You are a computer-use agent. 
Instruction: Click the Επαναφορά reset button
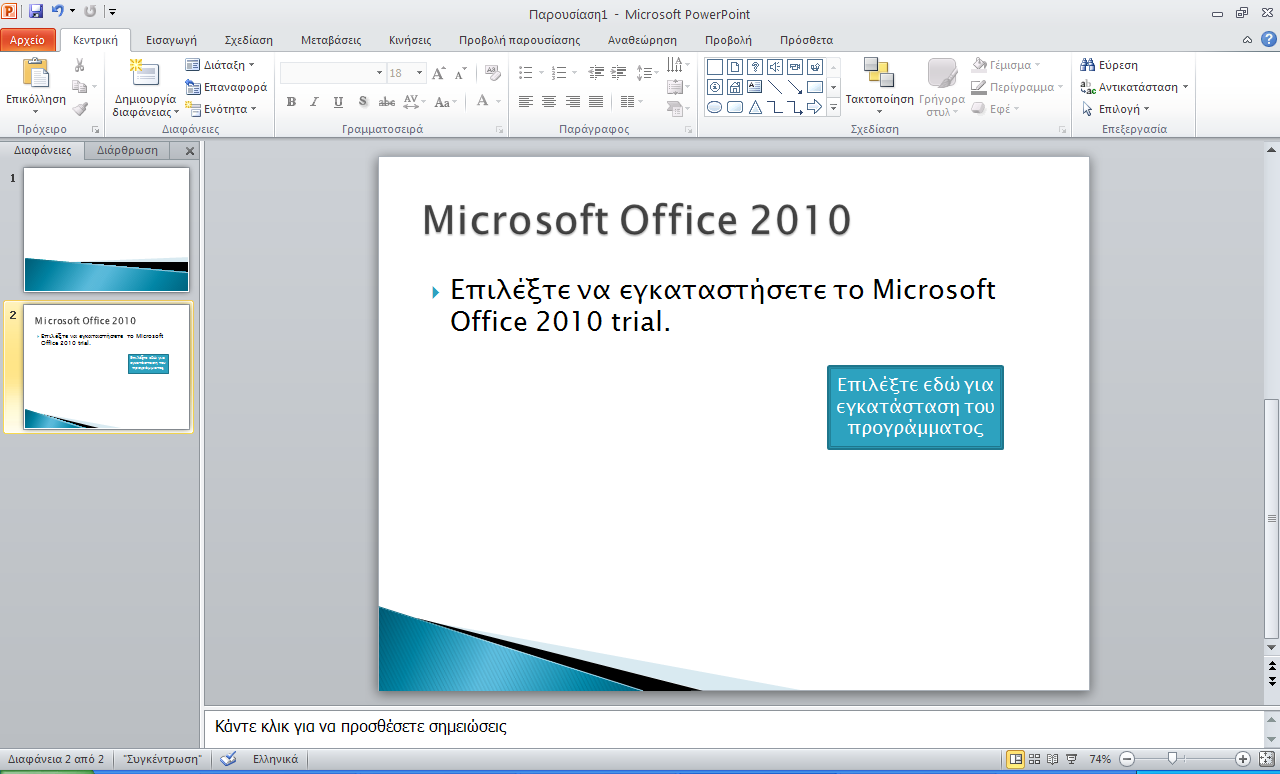(x=226, y=87)
